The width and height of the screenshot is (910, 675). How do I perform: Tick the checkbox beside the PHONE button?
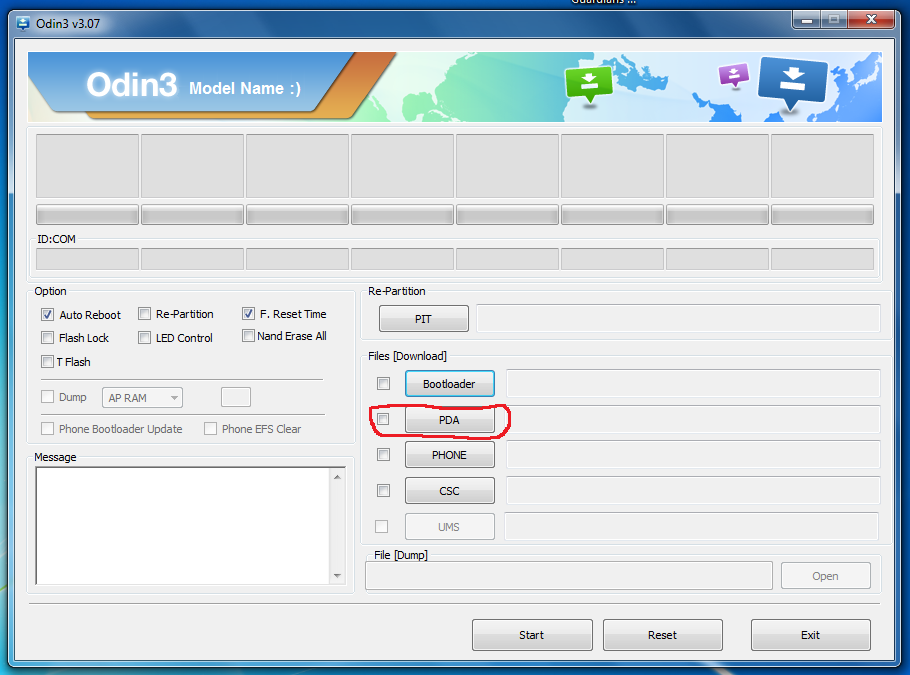coord(384,454)
